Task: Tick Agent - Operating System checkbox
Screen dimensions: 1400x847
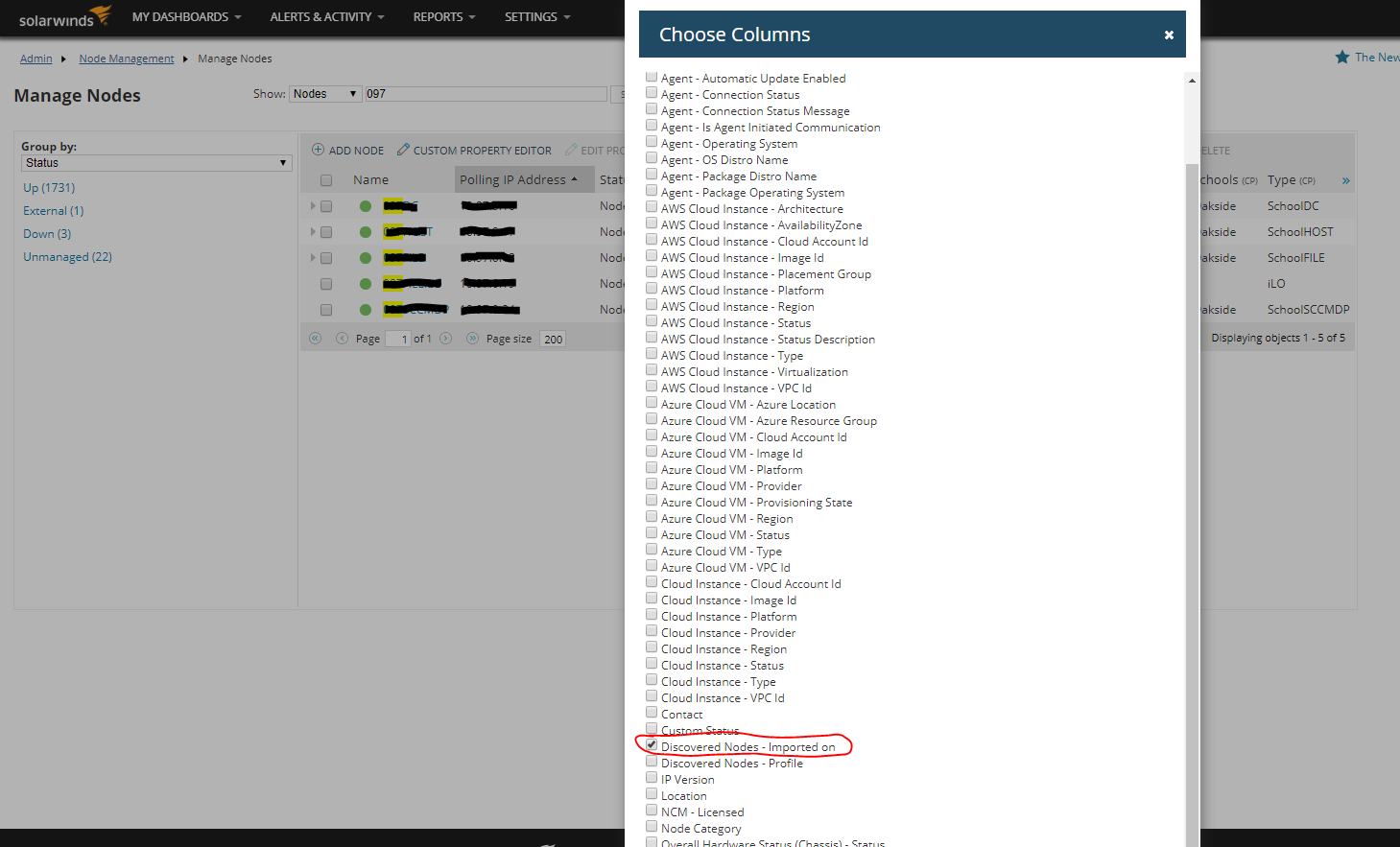Action: [x=652, y=142]
